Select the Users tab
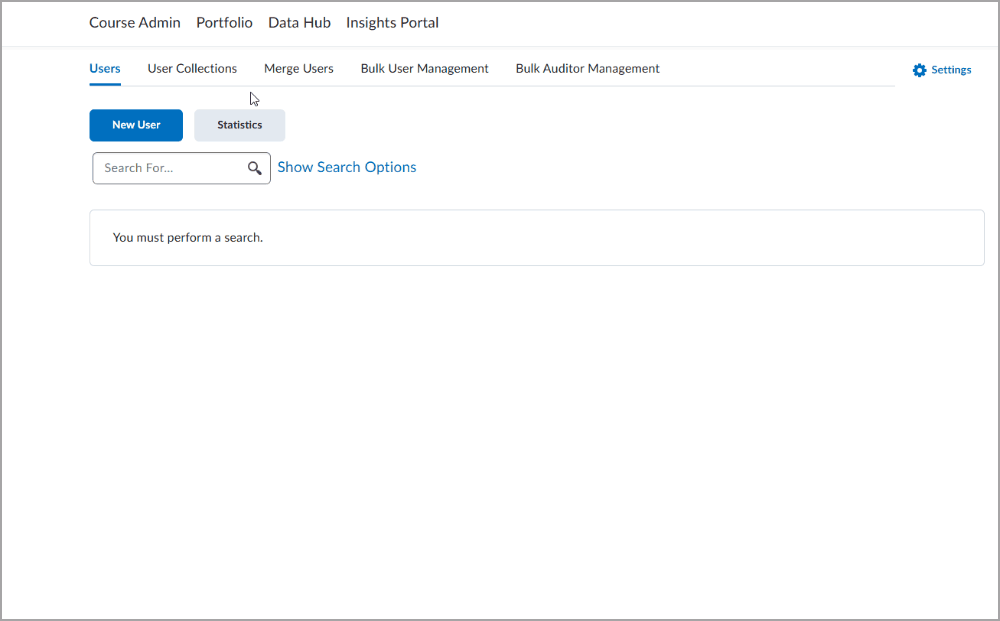This screenshot has height=621, width=1000. point(104,68)
